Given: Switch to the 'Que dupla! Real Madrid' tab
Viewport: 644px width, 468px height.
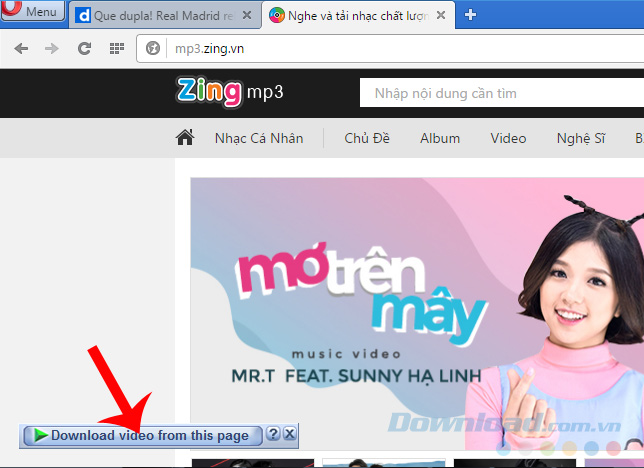Looking at the screenshot, I should click(x=163, y=16).
